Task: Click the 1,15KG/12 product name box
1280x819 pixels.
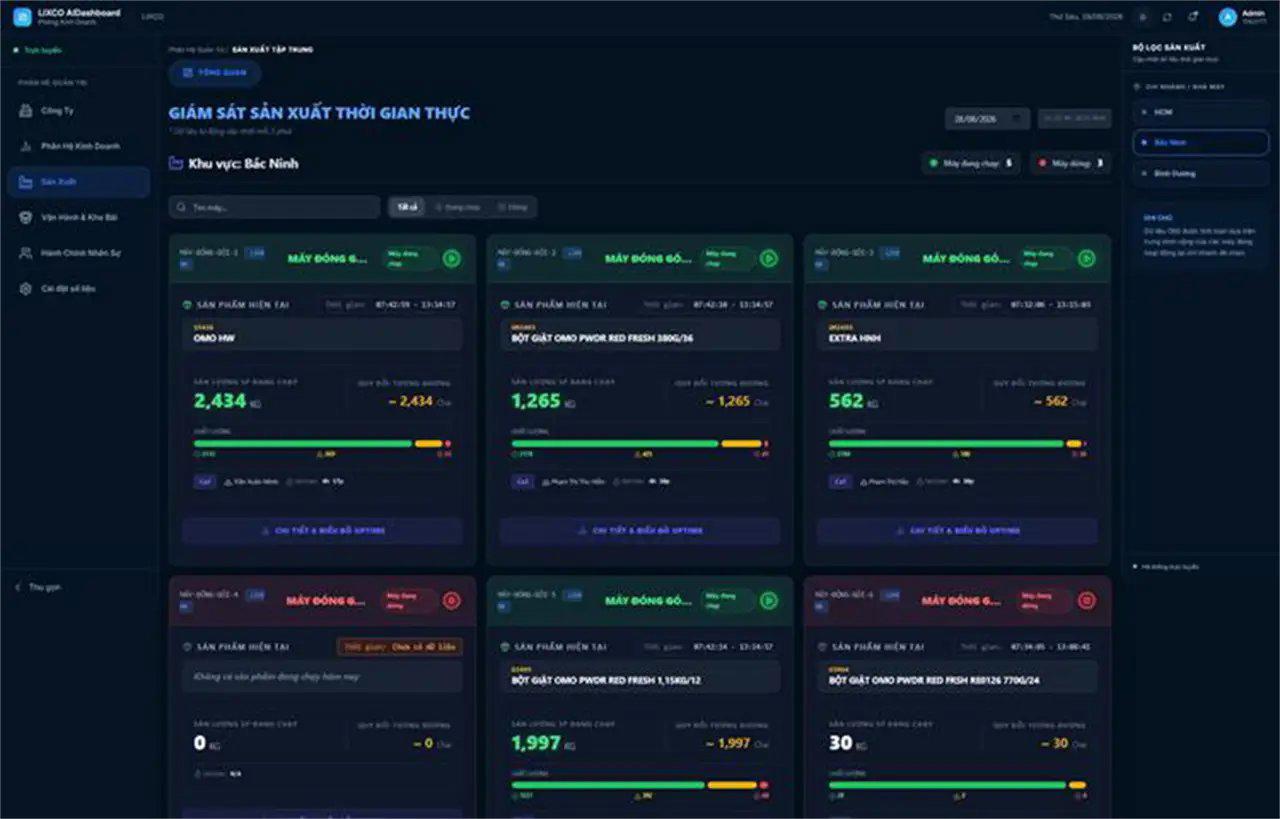Action: tap(640, 676)
